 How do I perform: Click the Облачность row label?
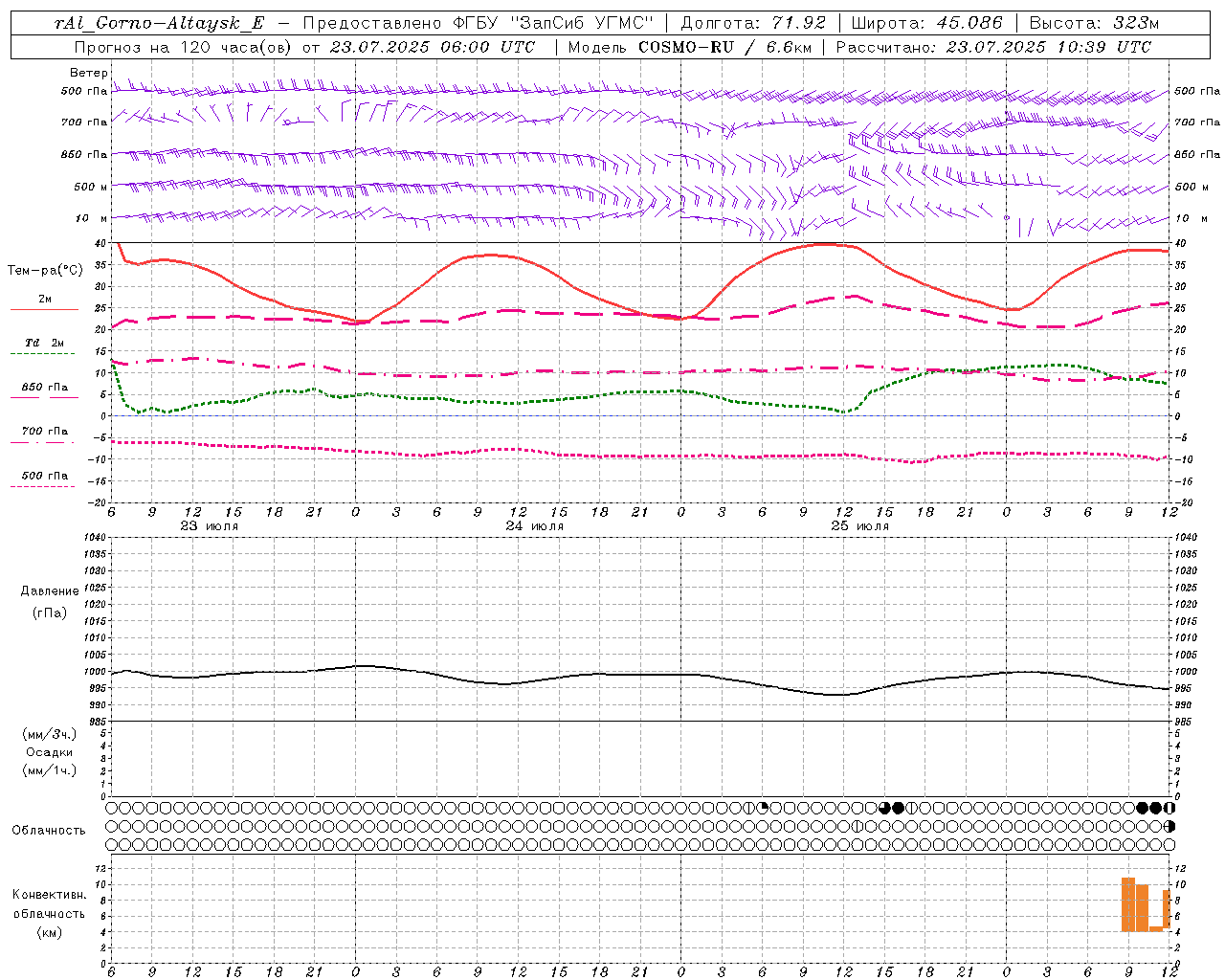(49, 830)
